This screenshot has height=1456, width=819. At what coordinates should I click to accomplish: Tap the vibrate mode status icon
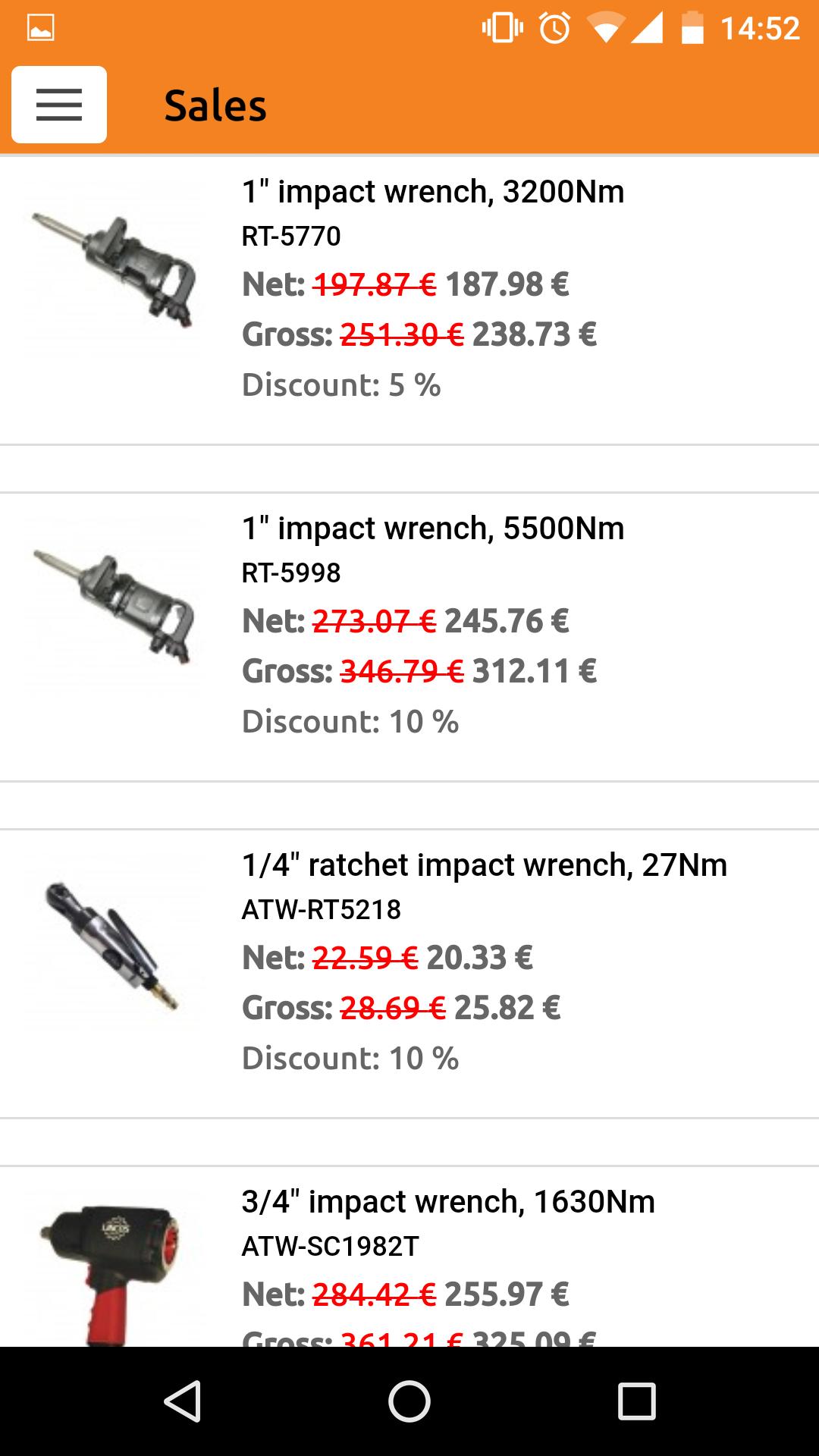(502, 29)
